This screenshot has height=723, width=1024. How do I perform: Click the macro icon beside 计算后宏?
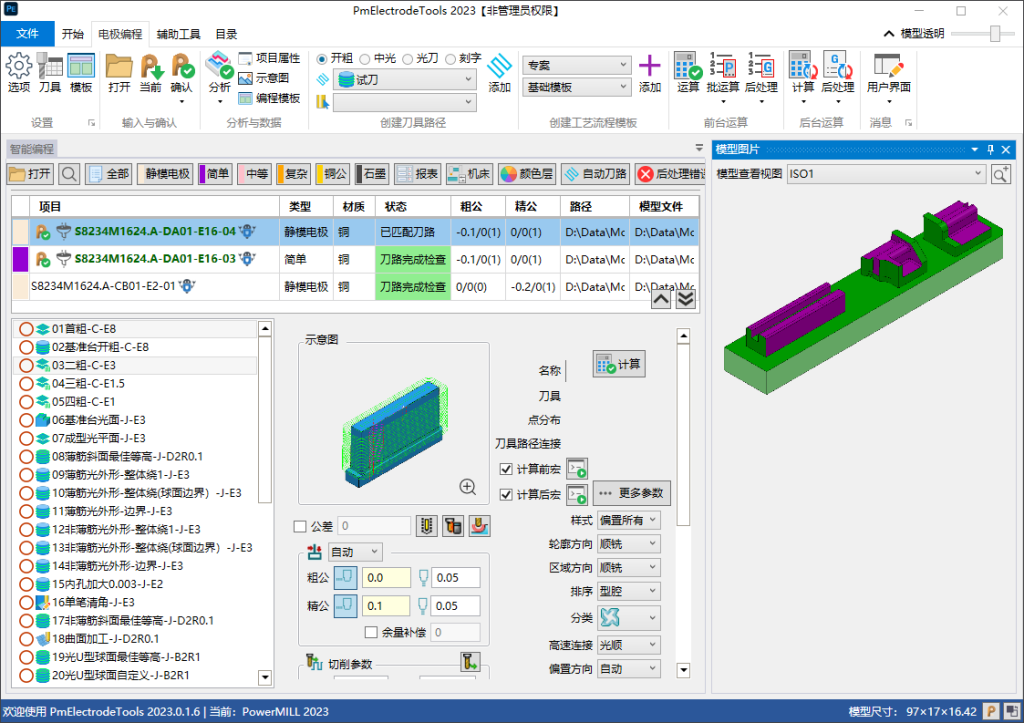click(577, 494)
